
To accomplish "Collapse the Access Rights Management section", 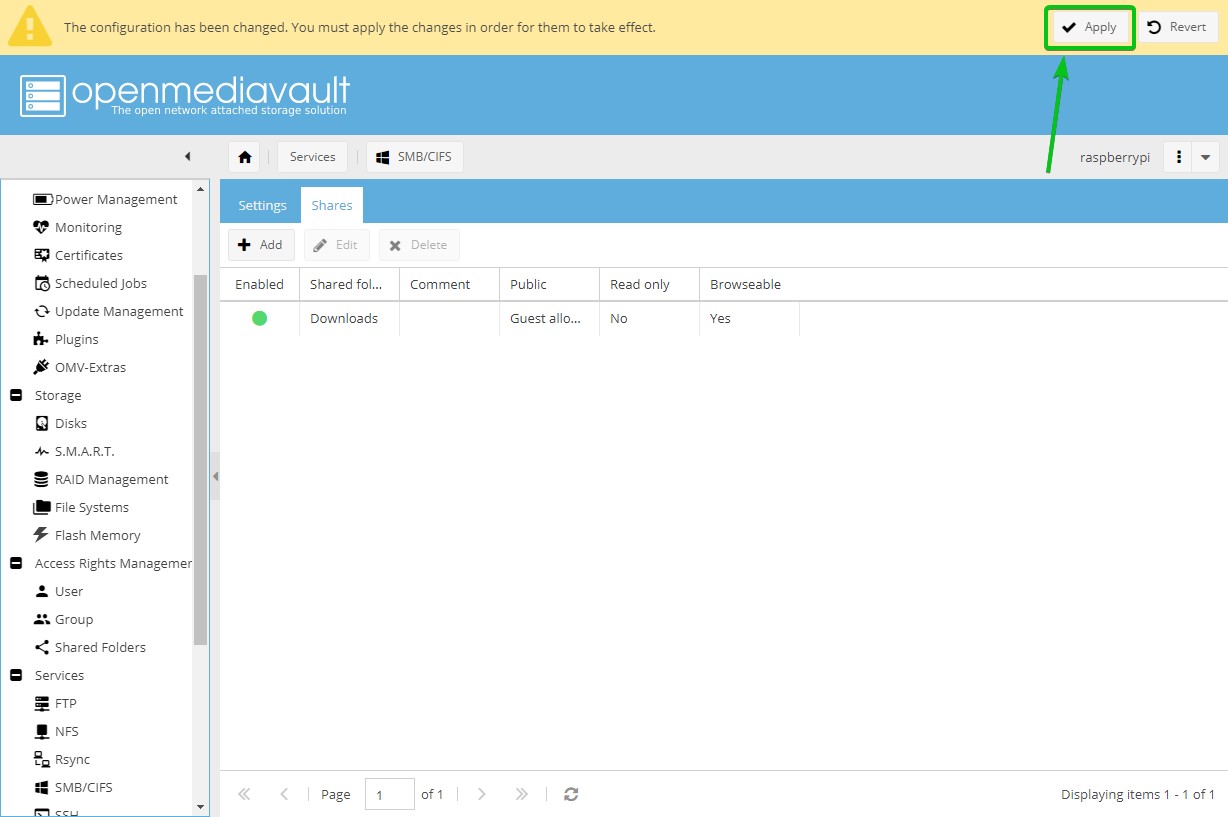I will point(16,563).
